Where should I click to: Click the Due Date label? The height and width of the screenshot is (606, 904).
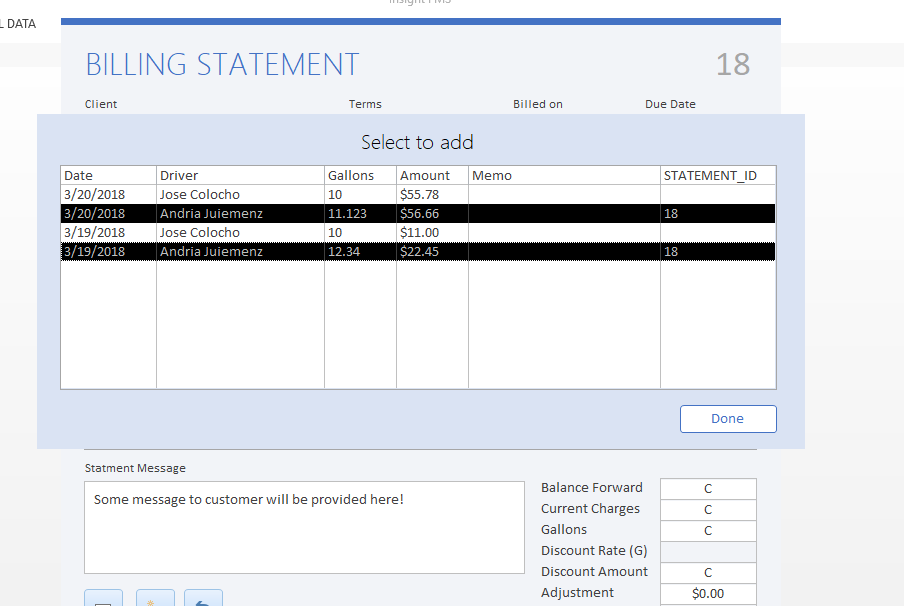coord(670,104)
